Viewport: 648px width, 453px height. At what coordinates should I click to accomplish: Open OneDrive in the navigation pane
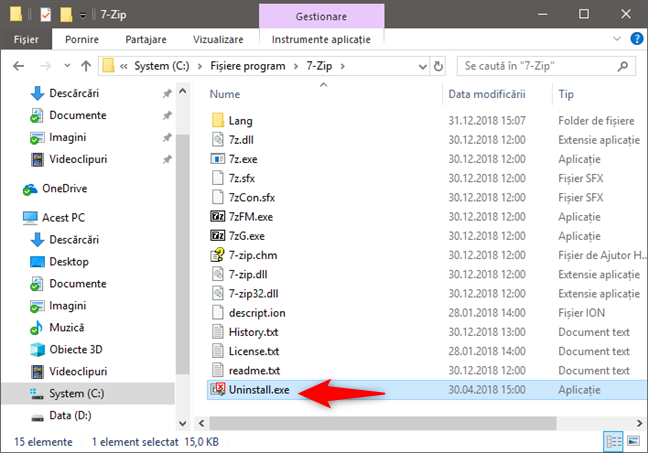click(64, 188)
